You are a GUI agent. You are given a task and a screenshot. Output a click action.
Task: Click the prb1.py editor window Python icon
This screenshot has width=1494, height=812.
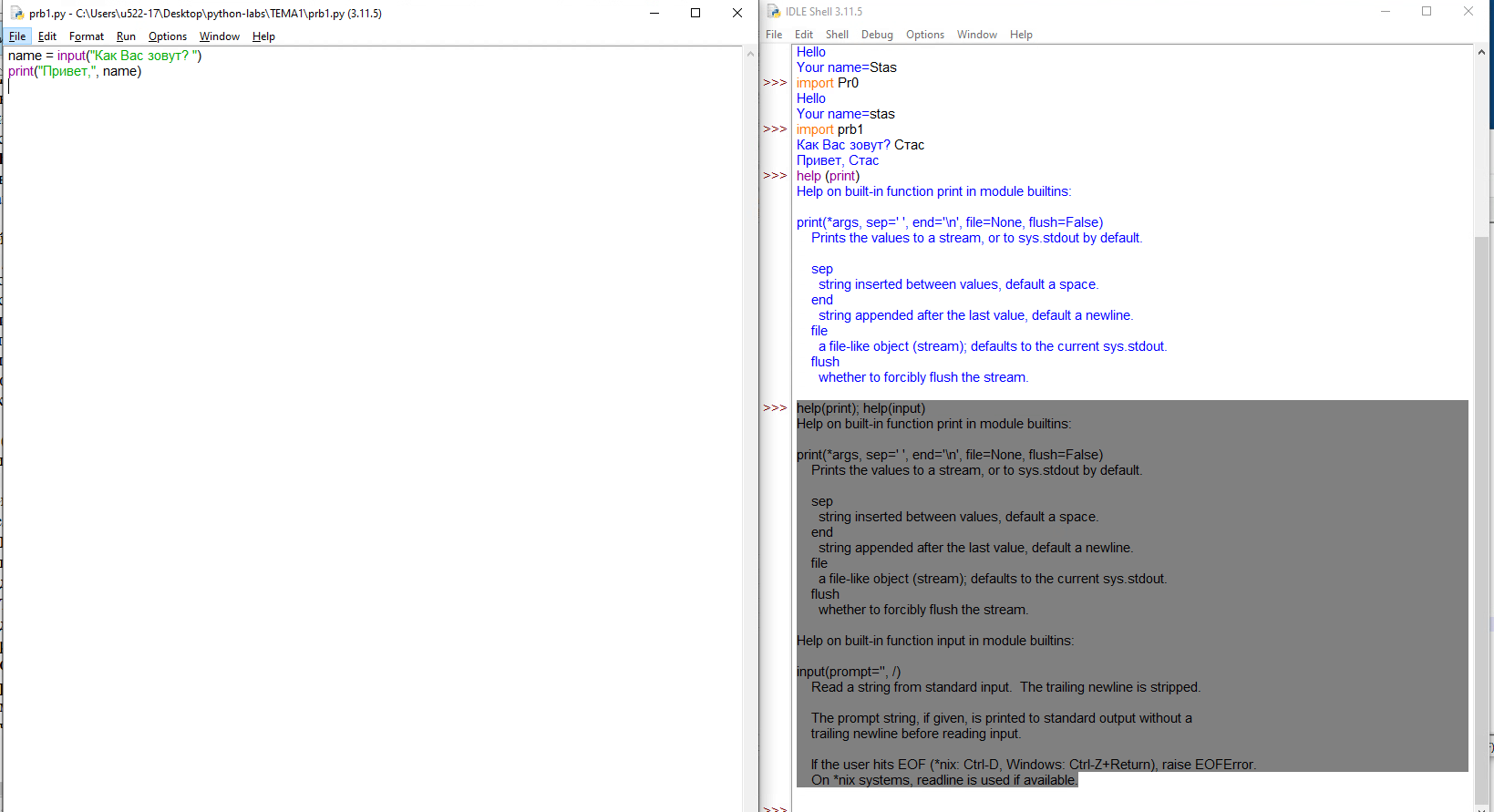(x=16, y=13)
